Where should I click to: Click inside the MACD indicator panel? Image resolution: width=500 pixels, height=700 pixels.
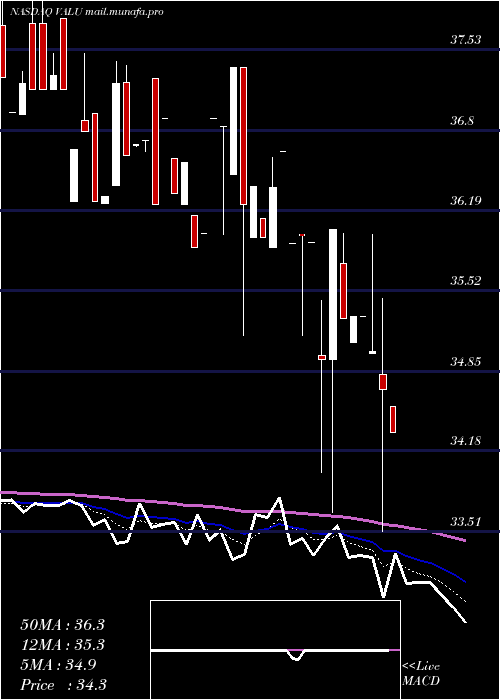[x=275, y=650]
